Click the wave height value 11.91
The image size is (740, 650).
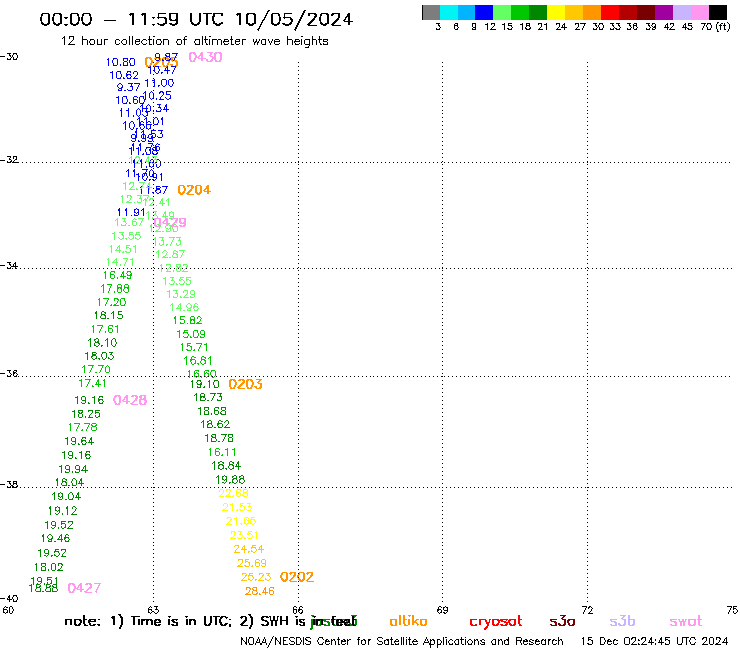(x=131, y=212)
